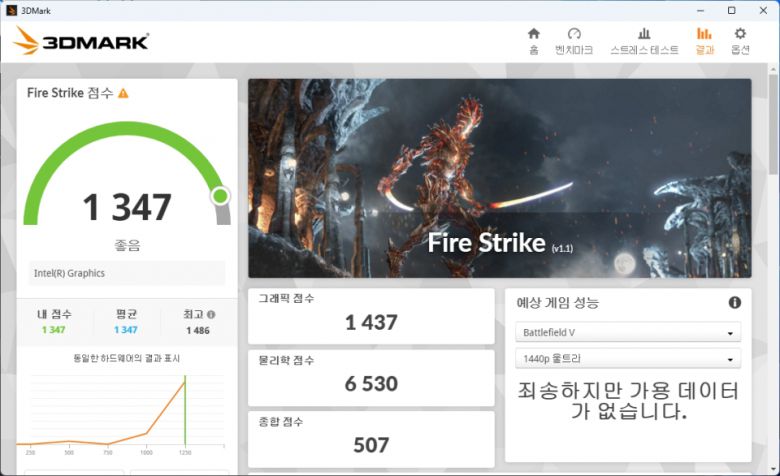Click info icon in estimated game performance panel
780x476 pixels.
[x=735, y=302]
